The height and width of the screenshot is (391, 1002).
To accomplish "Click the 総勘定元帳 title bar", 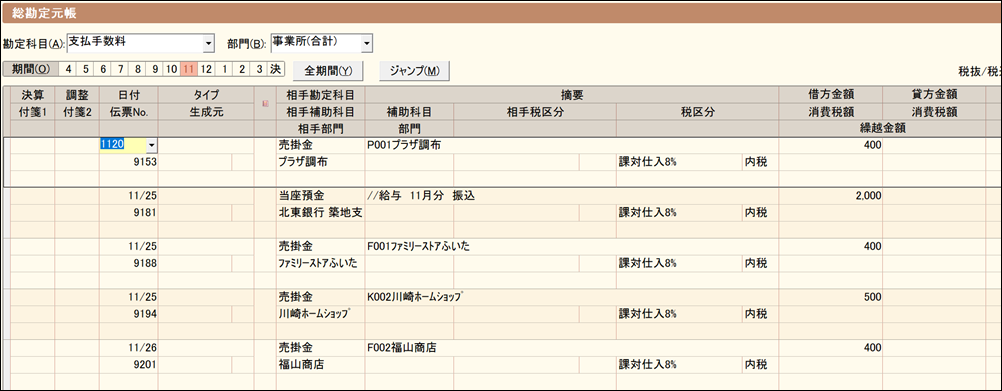I will [501, 13].
